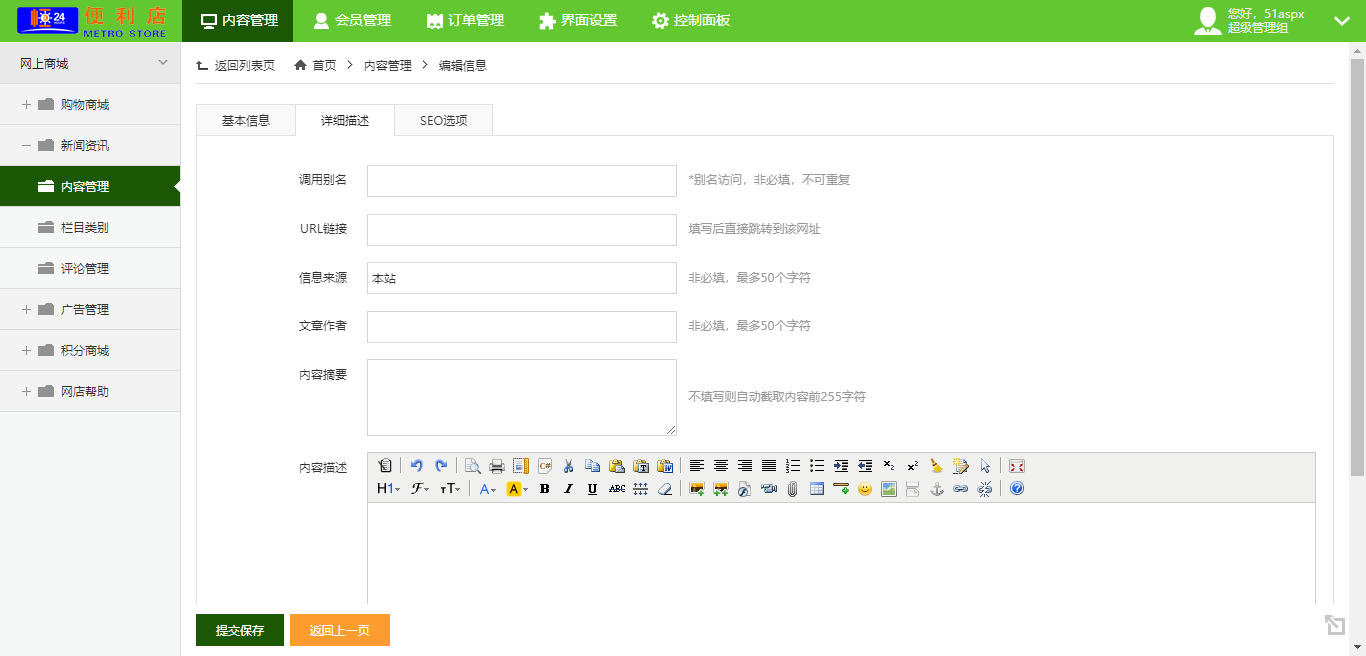Open the editor preview icon
The width and height of the screenshot is (1366, 656).
[x=473, y=466]
